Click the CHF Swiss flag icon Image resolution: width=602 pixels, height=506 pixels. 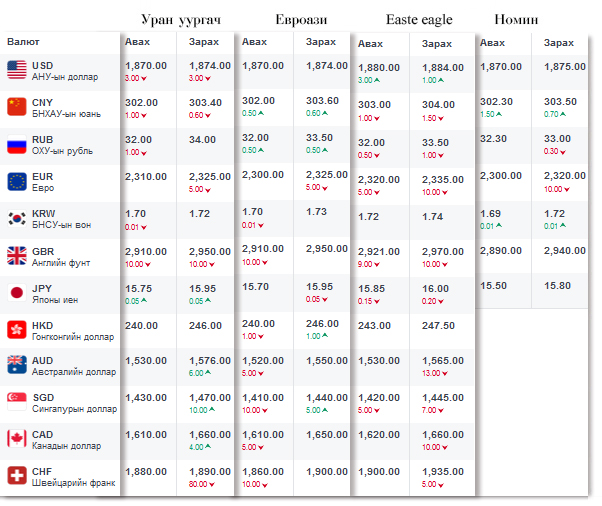click(x=17, y=476)
